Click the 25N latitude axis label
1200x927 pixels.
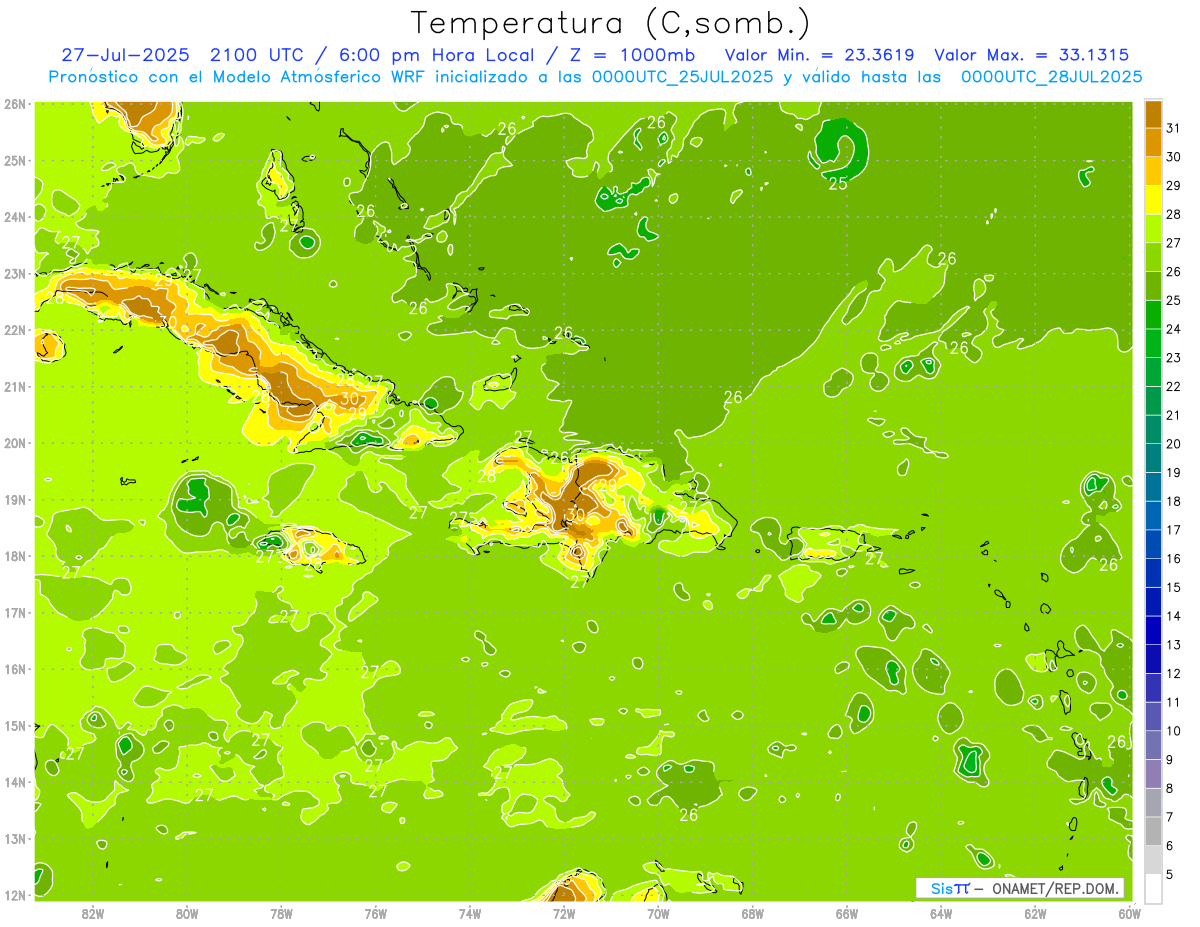pos(15,160)
